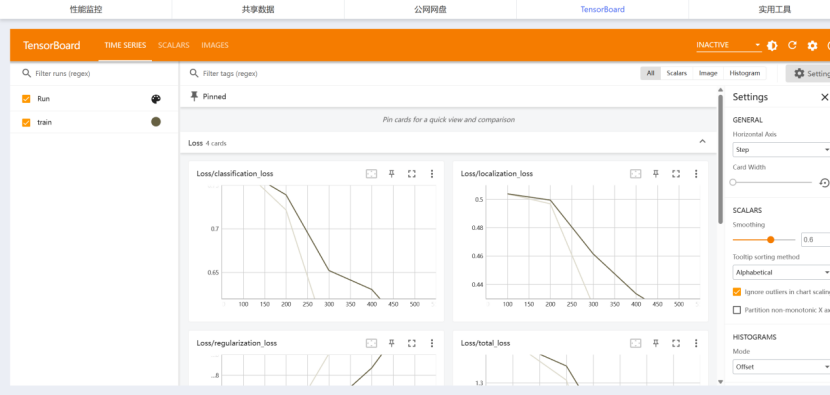This screenshot has height=395, width=830.
Task: Collapse the Loss cards group
Action: 702,141
